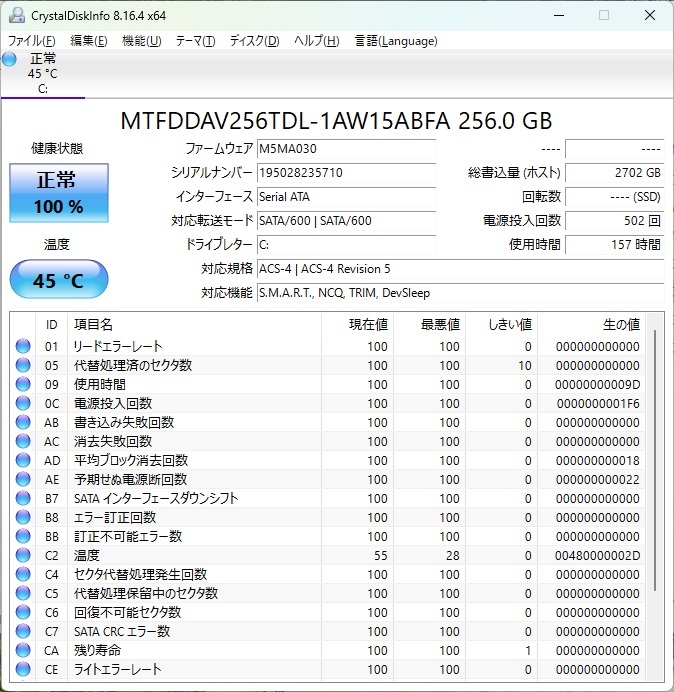Click the 項目名 column header

click(195, 324)
